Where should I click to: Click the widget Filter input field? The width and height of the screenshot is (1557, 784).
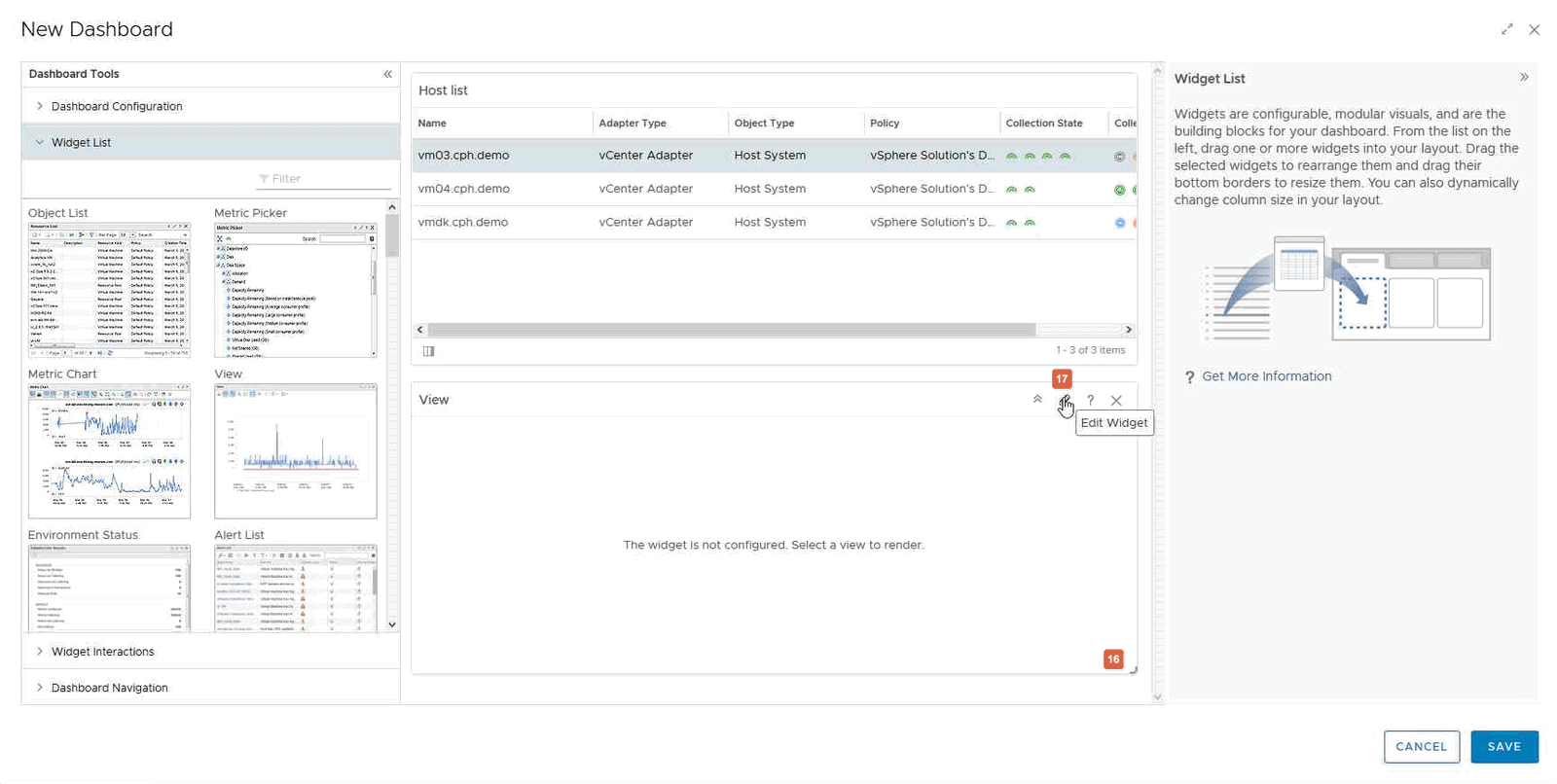[x=326, y=179]
